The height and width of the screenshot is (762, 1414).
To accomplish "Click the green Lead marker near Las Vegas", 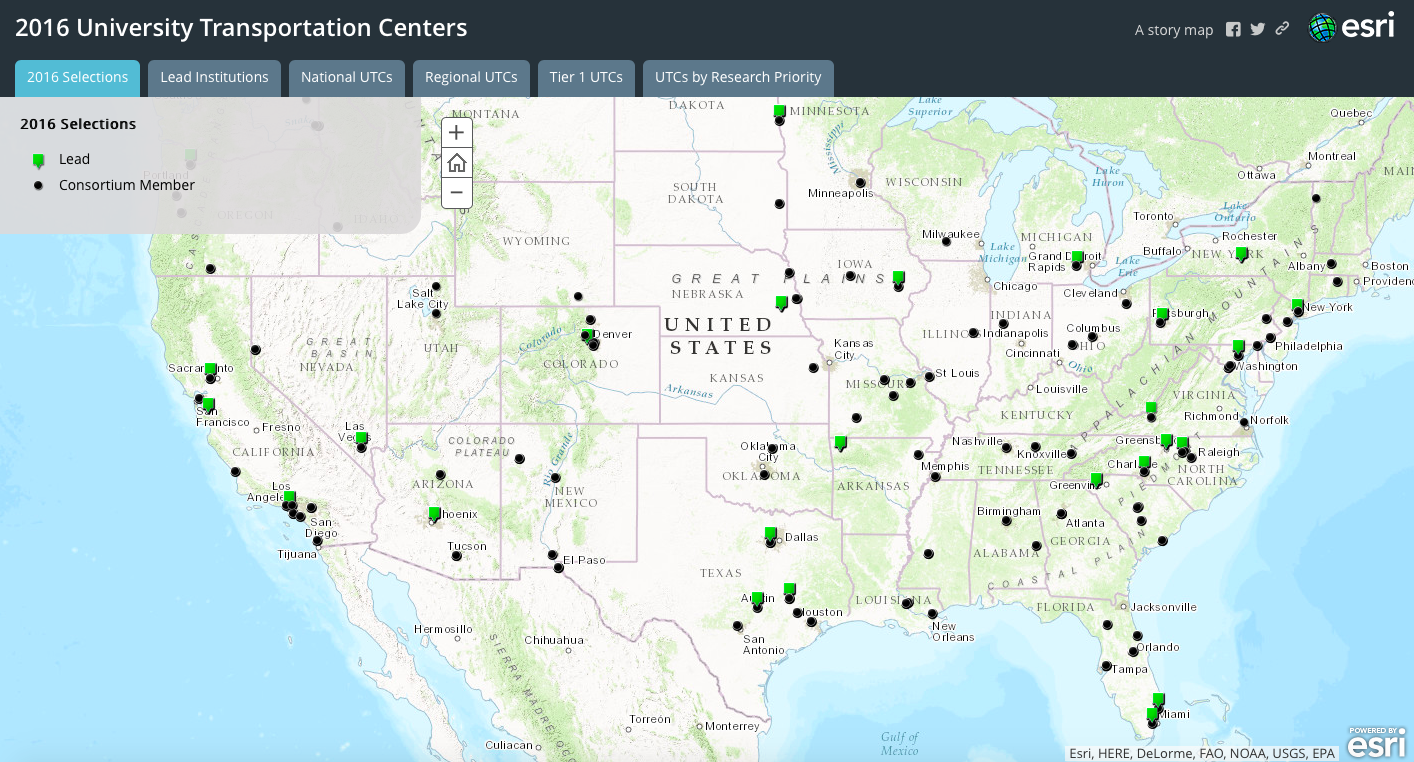I will pos(361,437).
